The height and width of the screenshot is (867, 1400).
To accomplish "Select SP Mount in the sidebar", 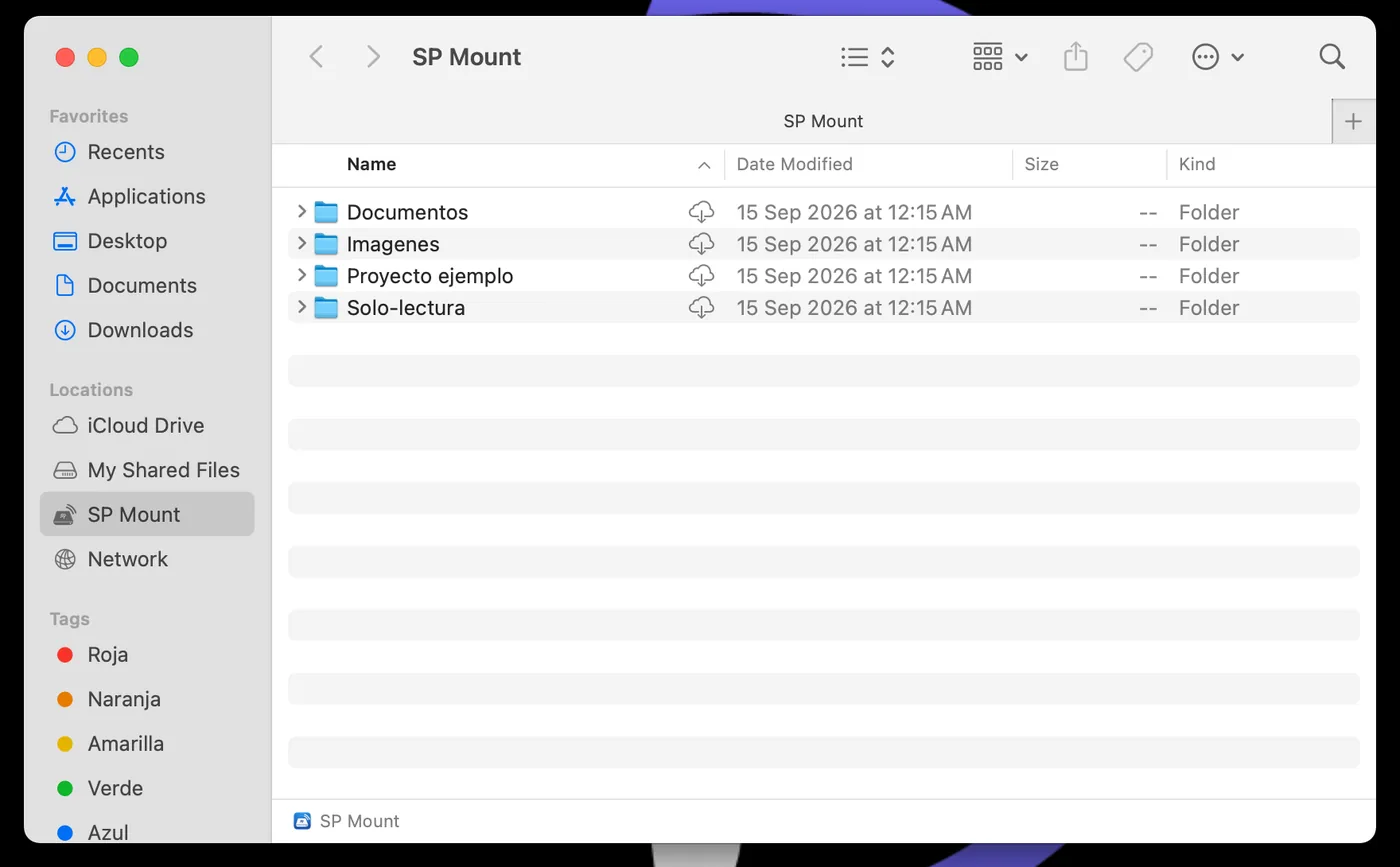I will click(147, 514).
